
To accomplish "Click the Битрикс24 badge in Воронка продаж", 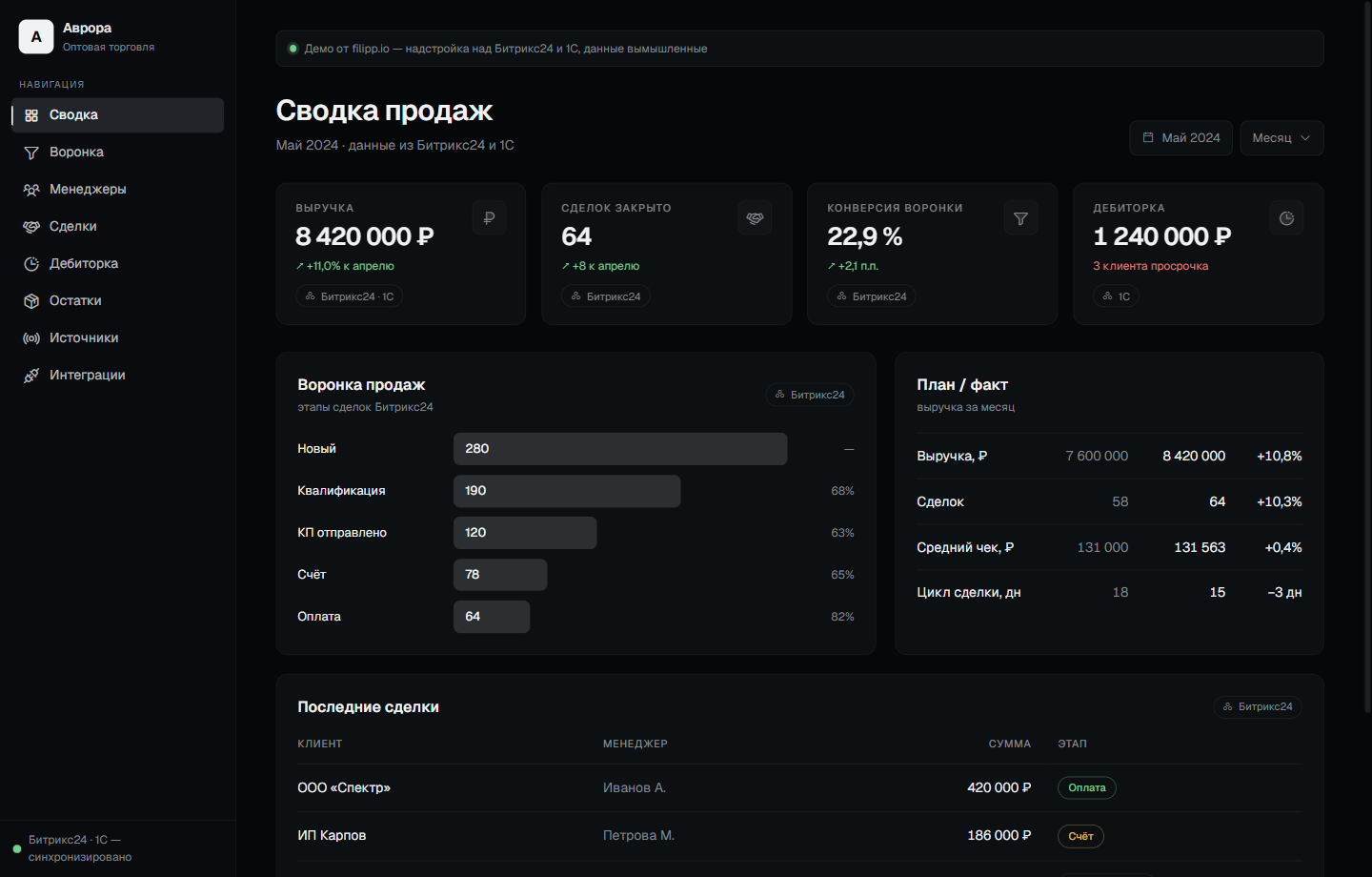I will point(810,395).
